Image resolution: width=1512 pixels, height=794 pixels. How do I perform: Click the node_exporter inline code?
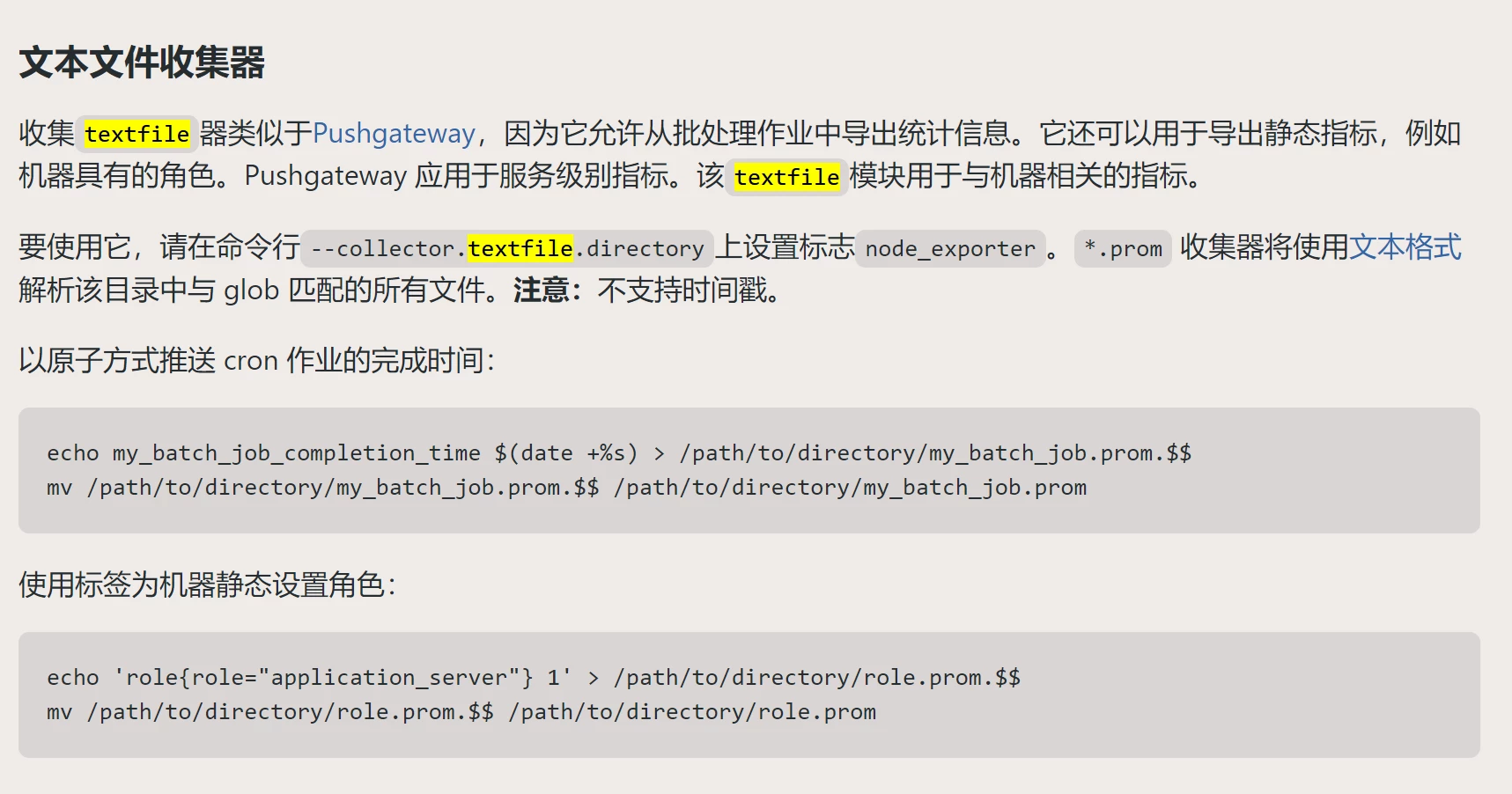tap(950, 248)
